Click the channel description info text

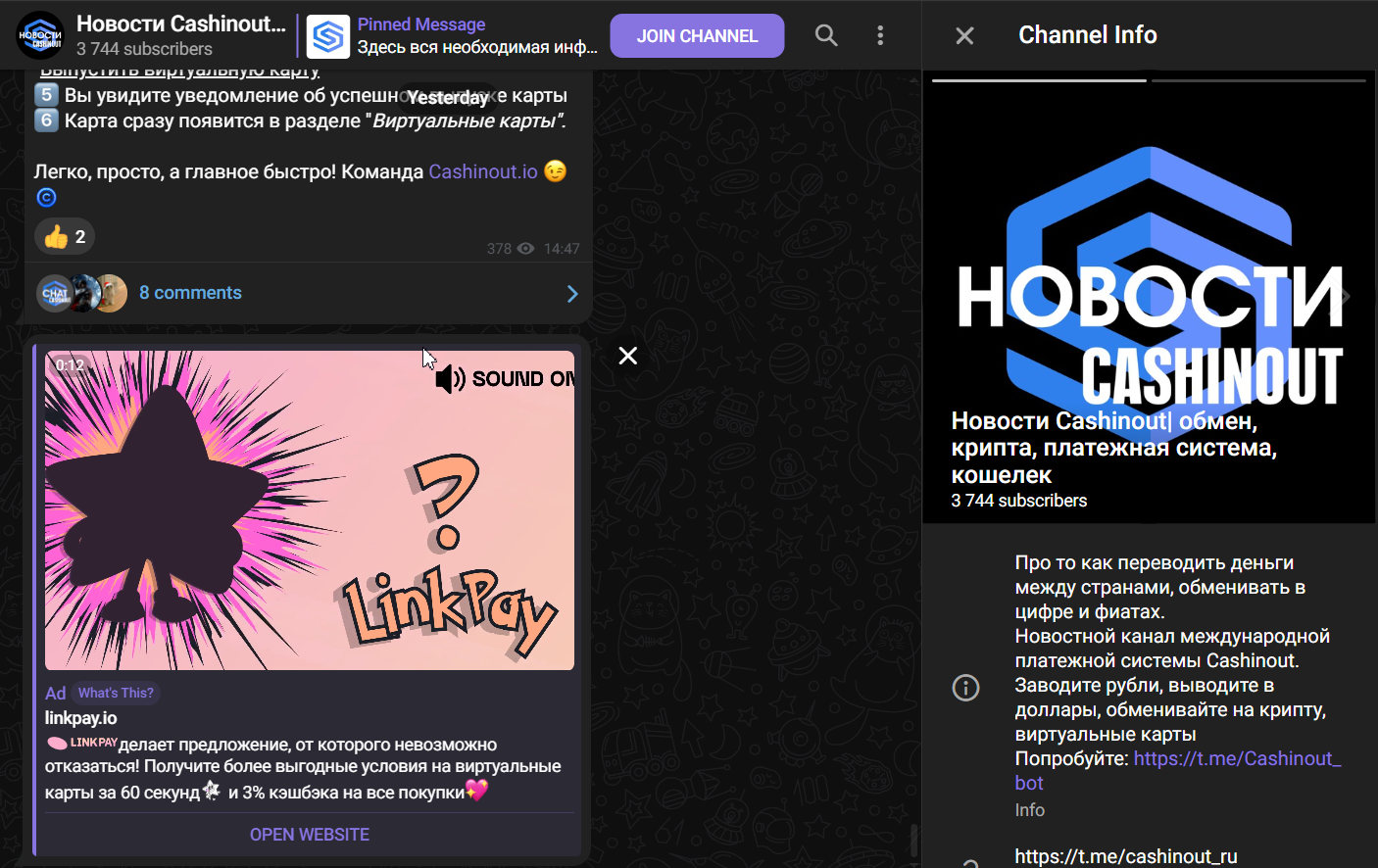pyautogui.click(x=1178, y=673)
